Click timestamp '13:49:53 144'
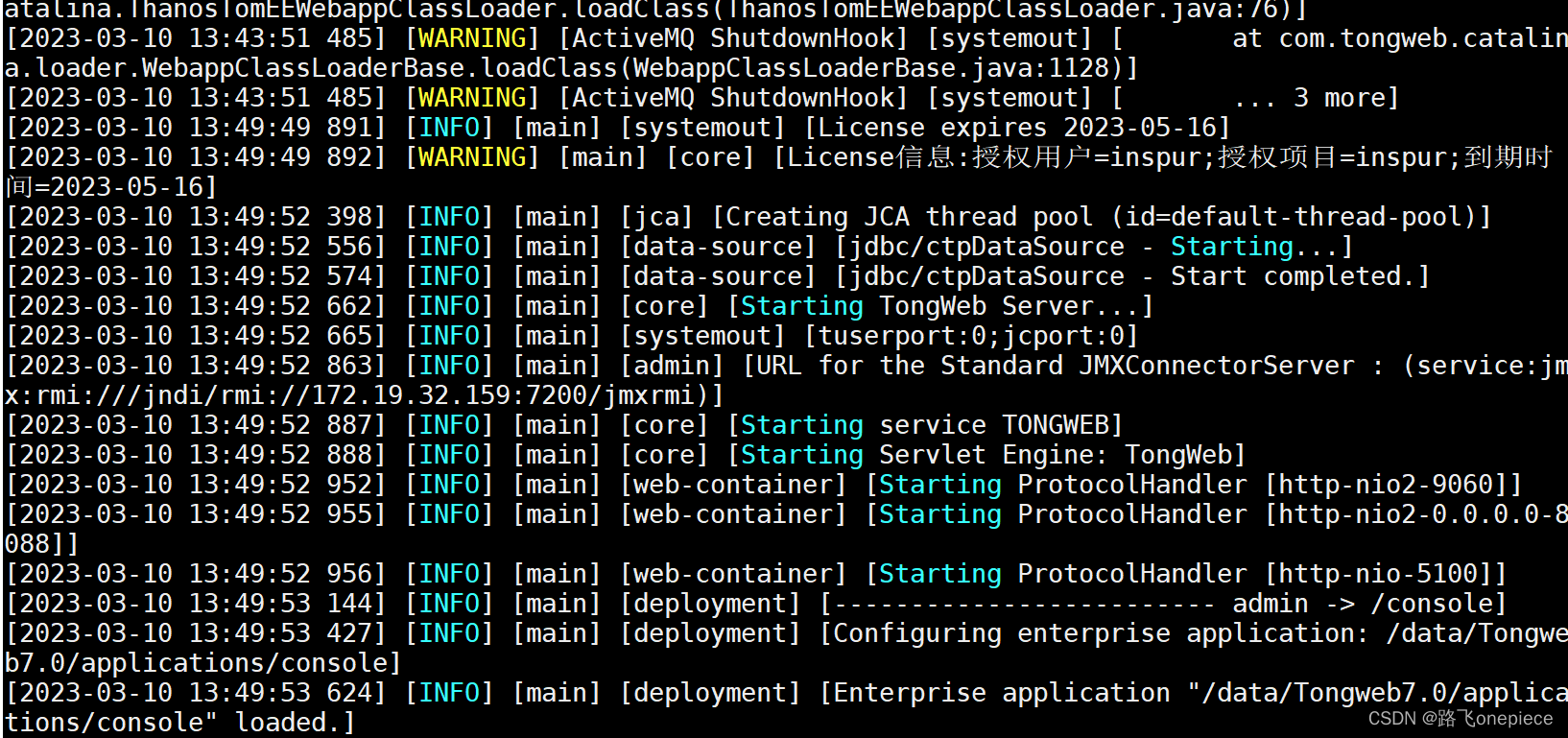This screenshot has width=1568, height=738. [x=280, y=604]
